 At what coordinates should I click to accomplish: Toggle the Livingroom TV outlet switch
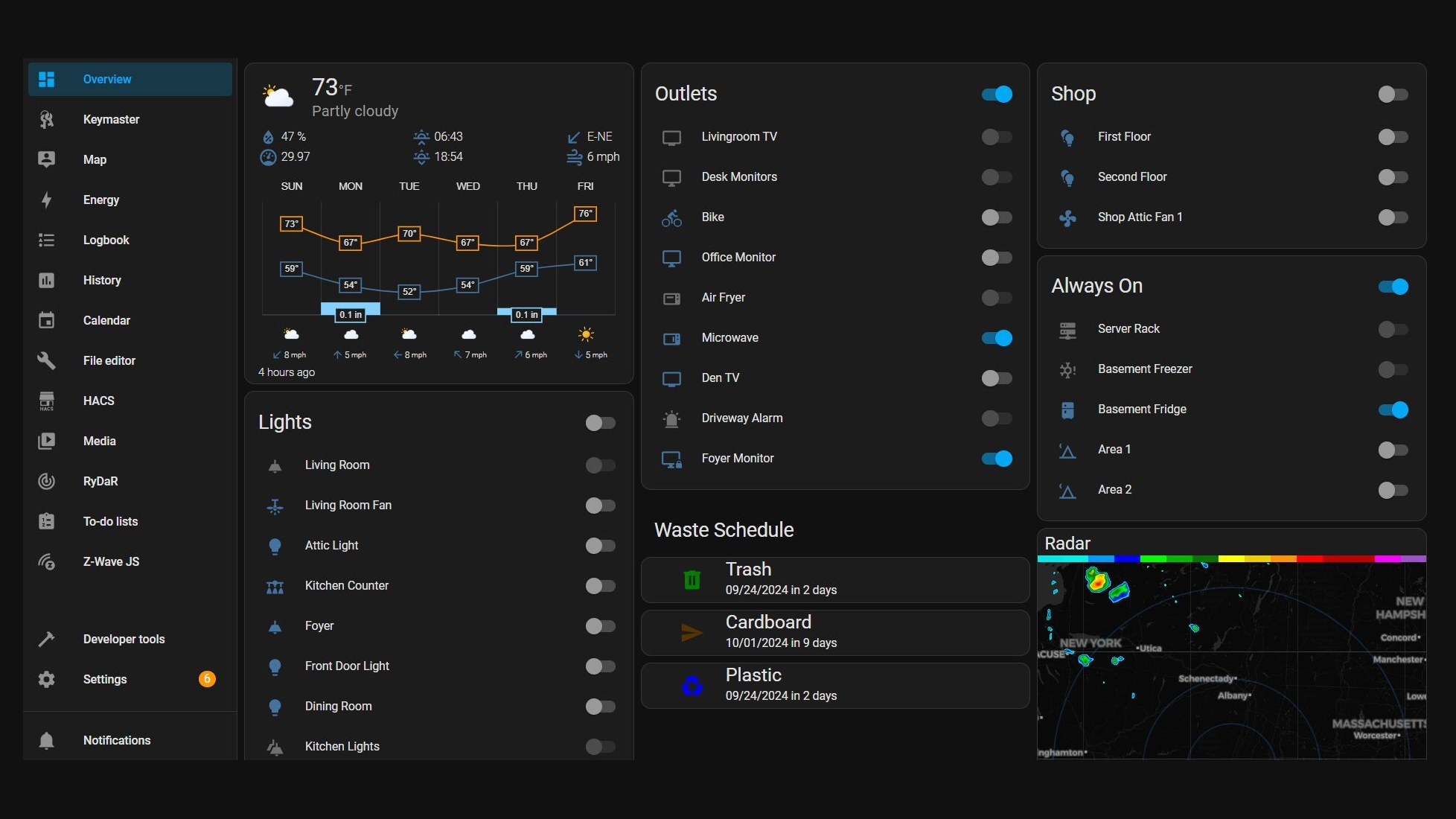click(997, 137)
